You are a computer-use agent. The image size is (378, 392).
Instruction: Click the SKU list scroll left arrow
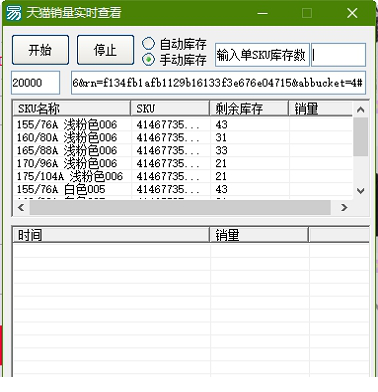pyautogui.click(x=21, y=207)
